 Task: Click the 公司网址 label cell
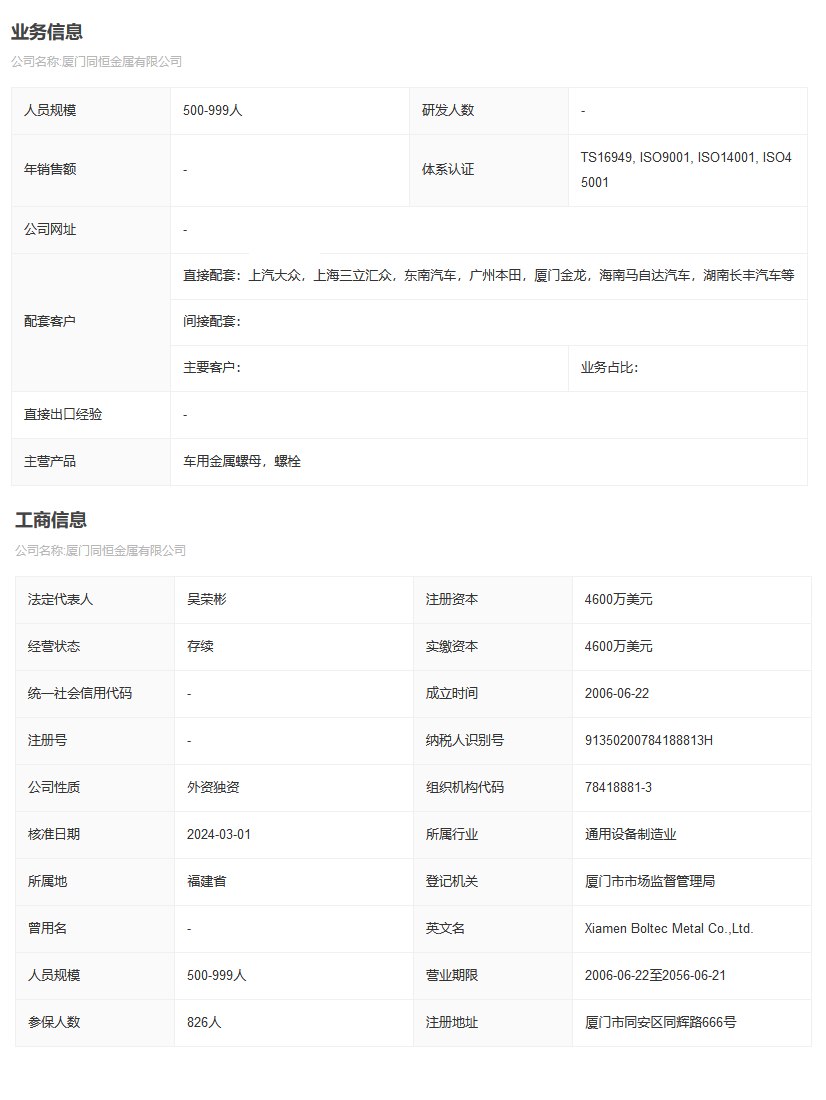pos(91,230)
